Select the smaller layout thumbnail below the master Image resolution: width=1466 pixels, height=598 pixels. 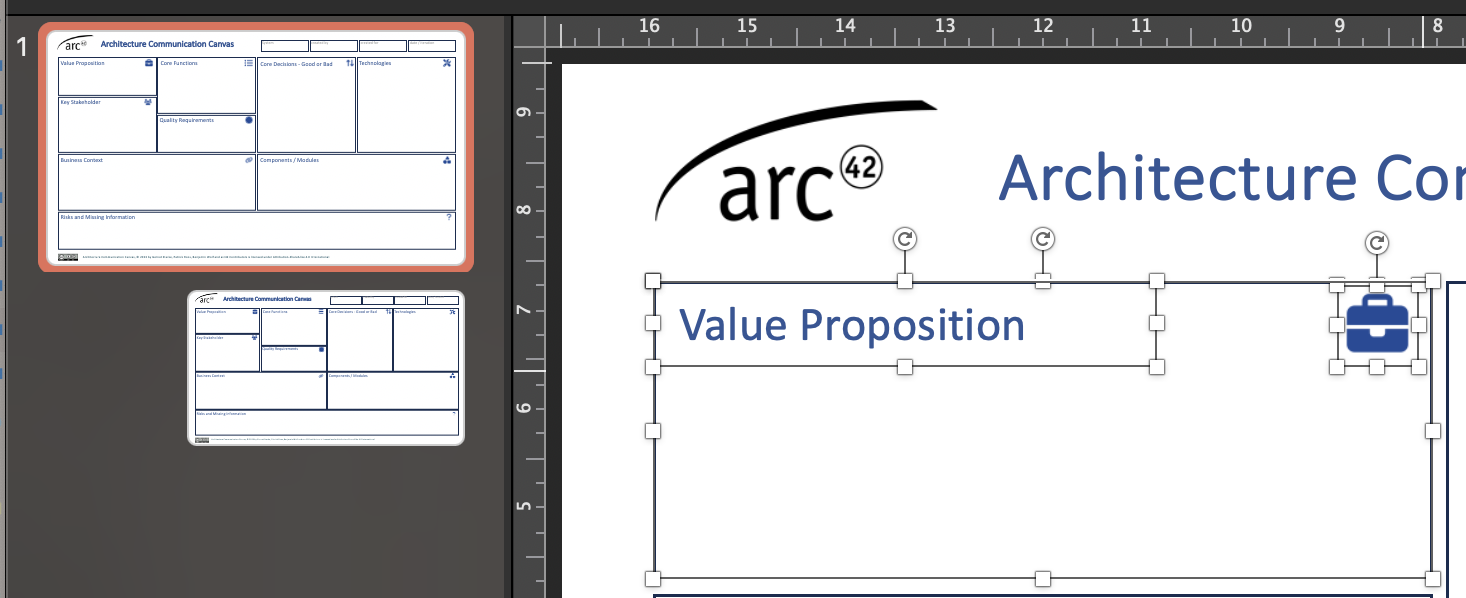(x=326, y=368)
